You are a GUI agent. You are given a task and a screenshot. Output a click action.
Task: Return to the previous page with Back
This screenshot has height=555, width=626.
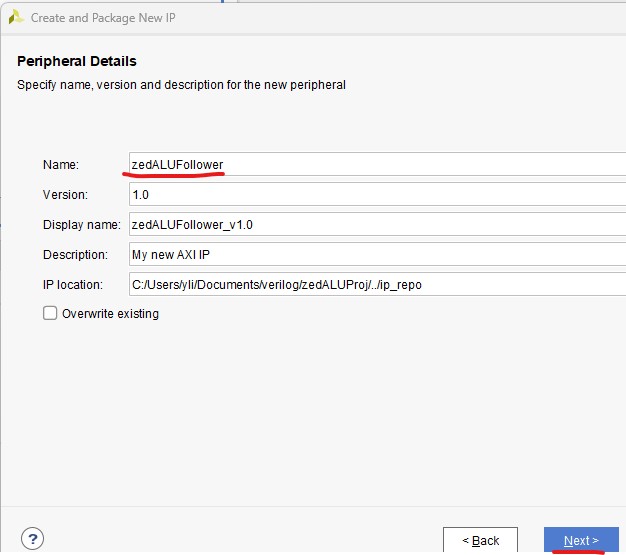point(480,540)
